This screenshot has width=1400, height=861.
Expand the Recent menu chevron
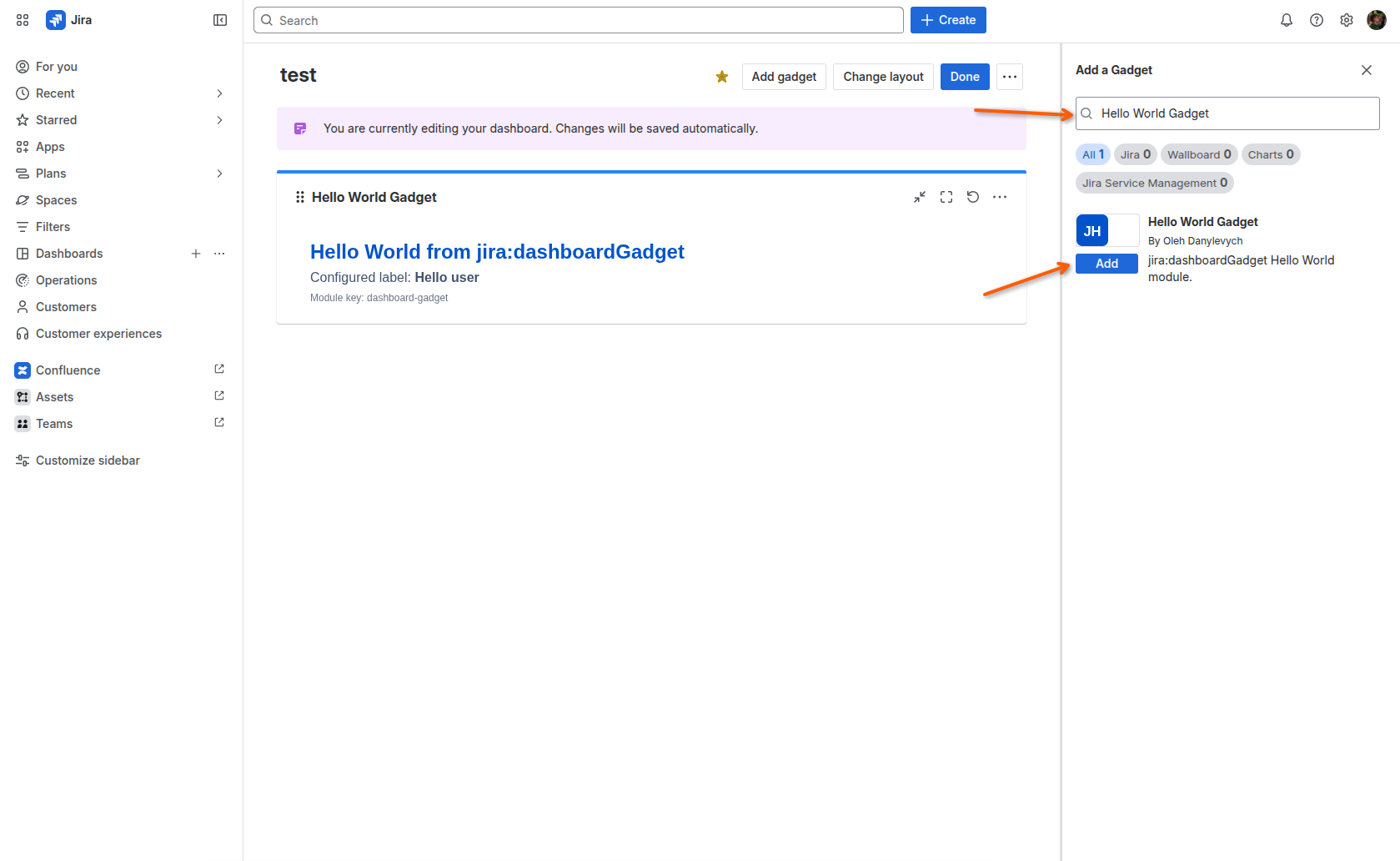[x=219, y=93]
